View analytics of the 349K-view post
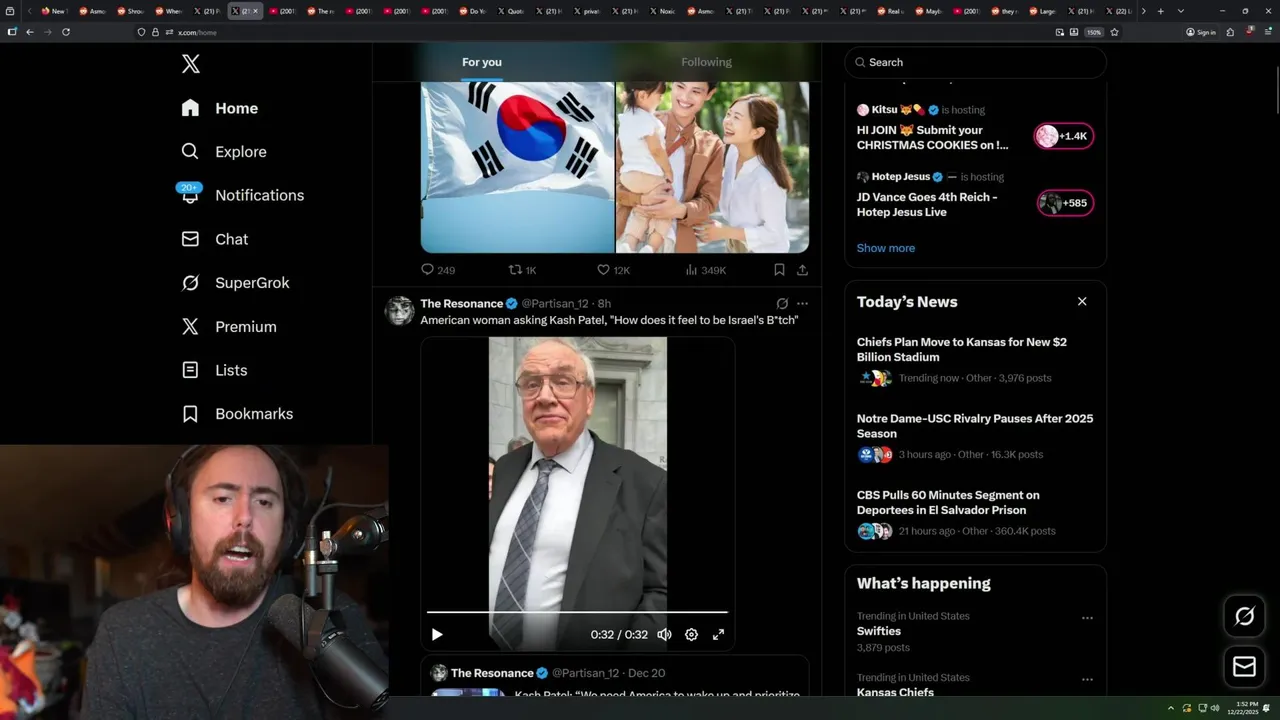The image size is (1280, 720). (x=705, y=270)
